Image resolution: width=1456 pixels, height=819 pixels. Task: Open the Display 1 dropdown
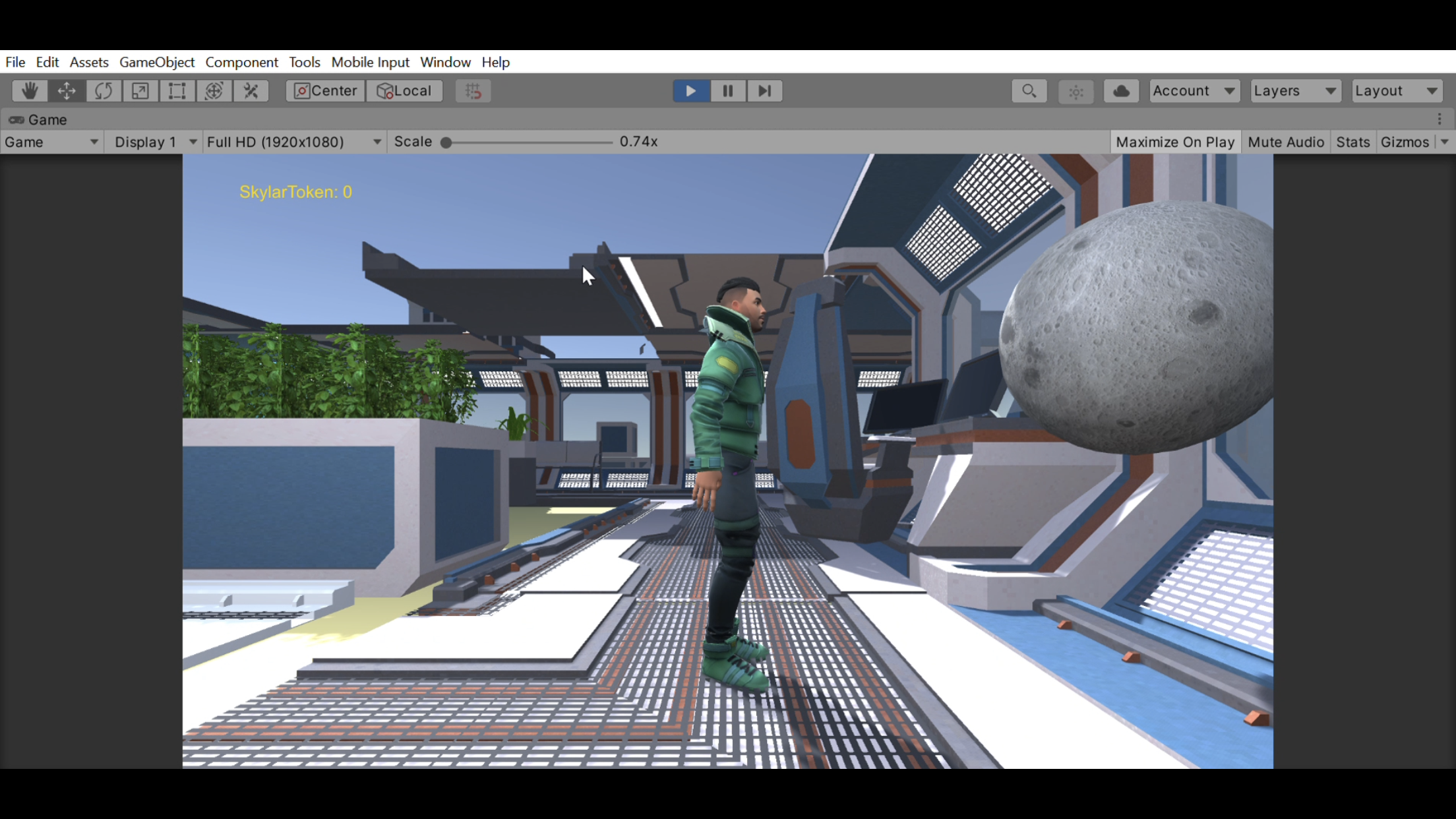click(155, 142)
